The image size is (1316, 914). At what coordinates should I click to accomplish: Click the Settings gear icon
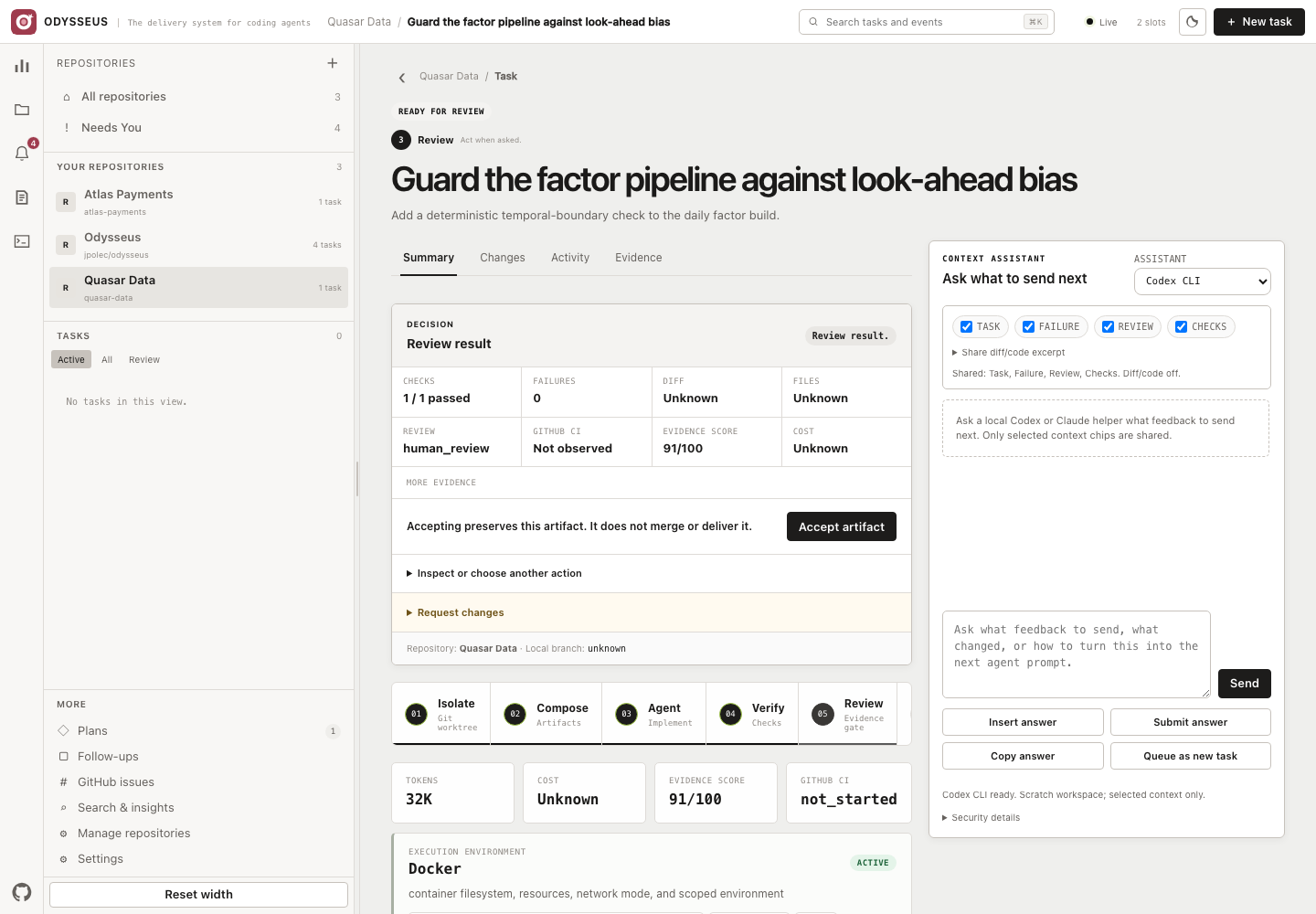[x=64, y=859]
